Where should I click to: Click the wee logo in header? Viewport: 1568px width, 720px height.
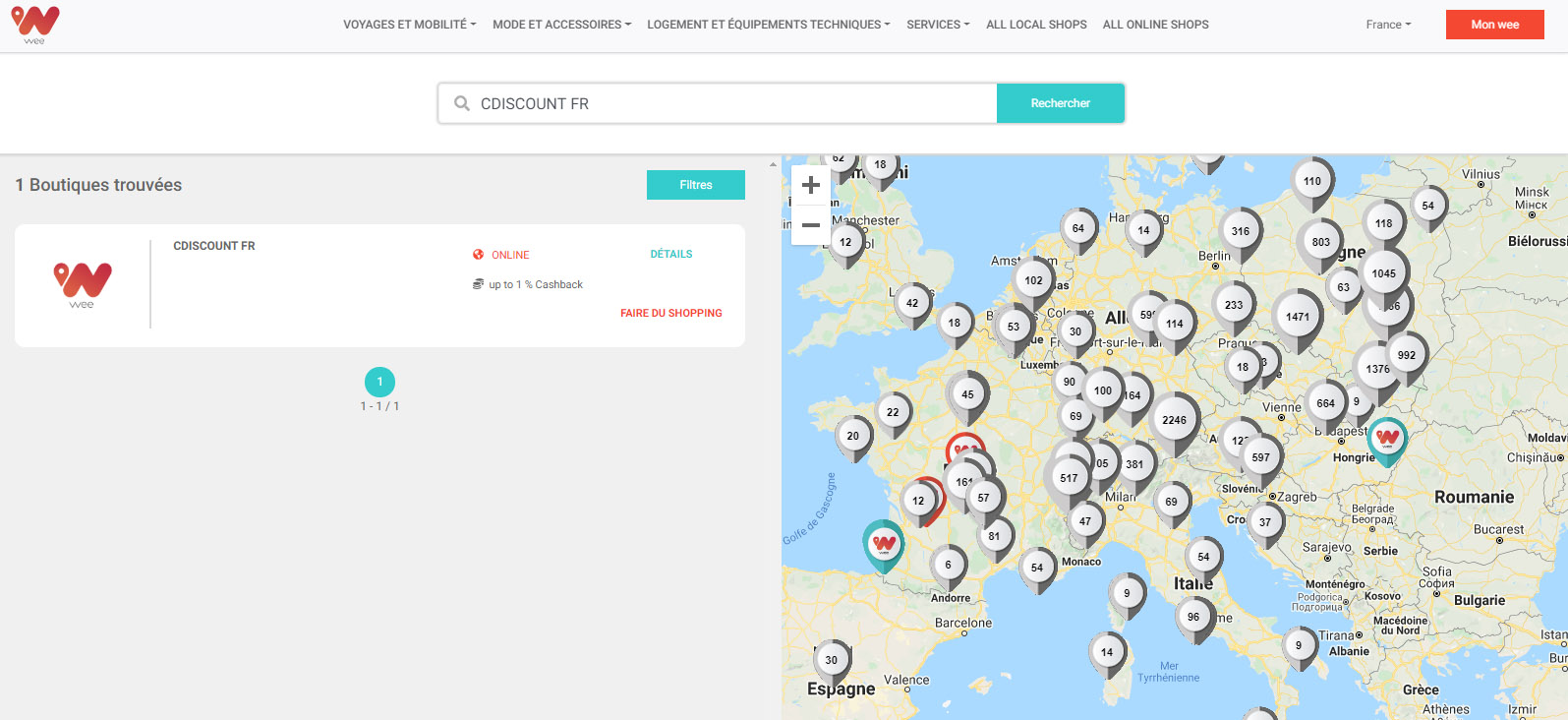pyautogui.click(x=35, y=25)
